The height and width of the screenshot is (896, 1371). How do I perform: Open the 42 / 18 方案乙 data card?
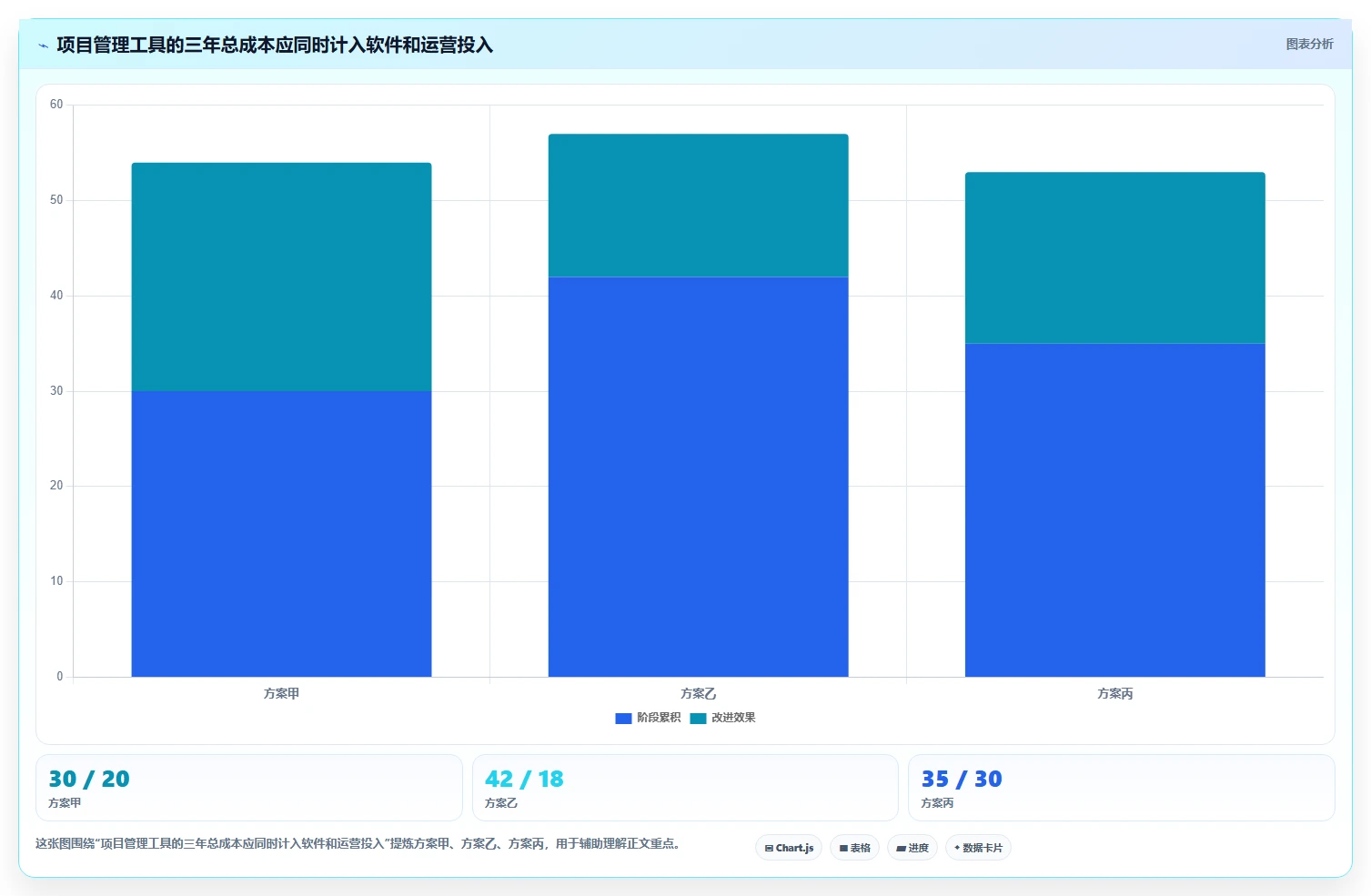click(x=685, y=788)
